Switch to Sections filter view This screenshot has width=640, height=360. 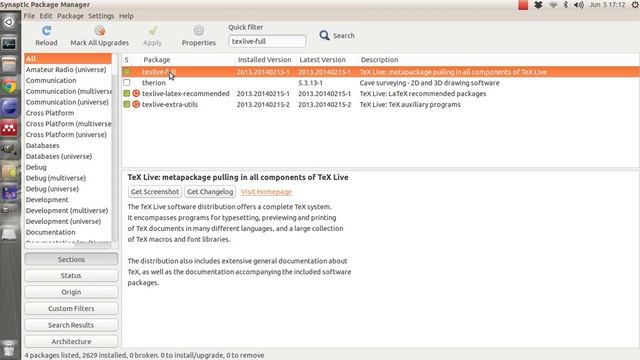[71, 259]
